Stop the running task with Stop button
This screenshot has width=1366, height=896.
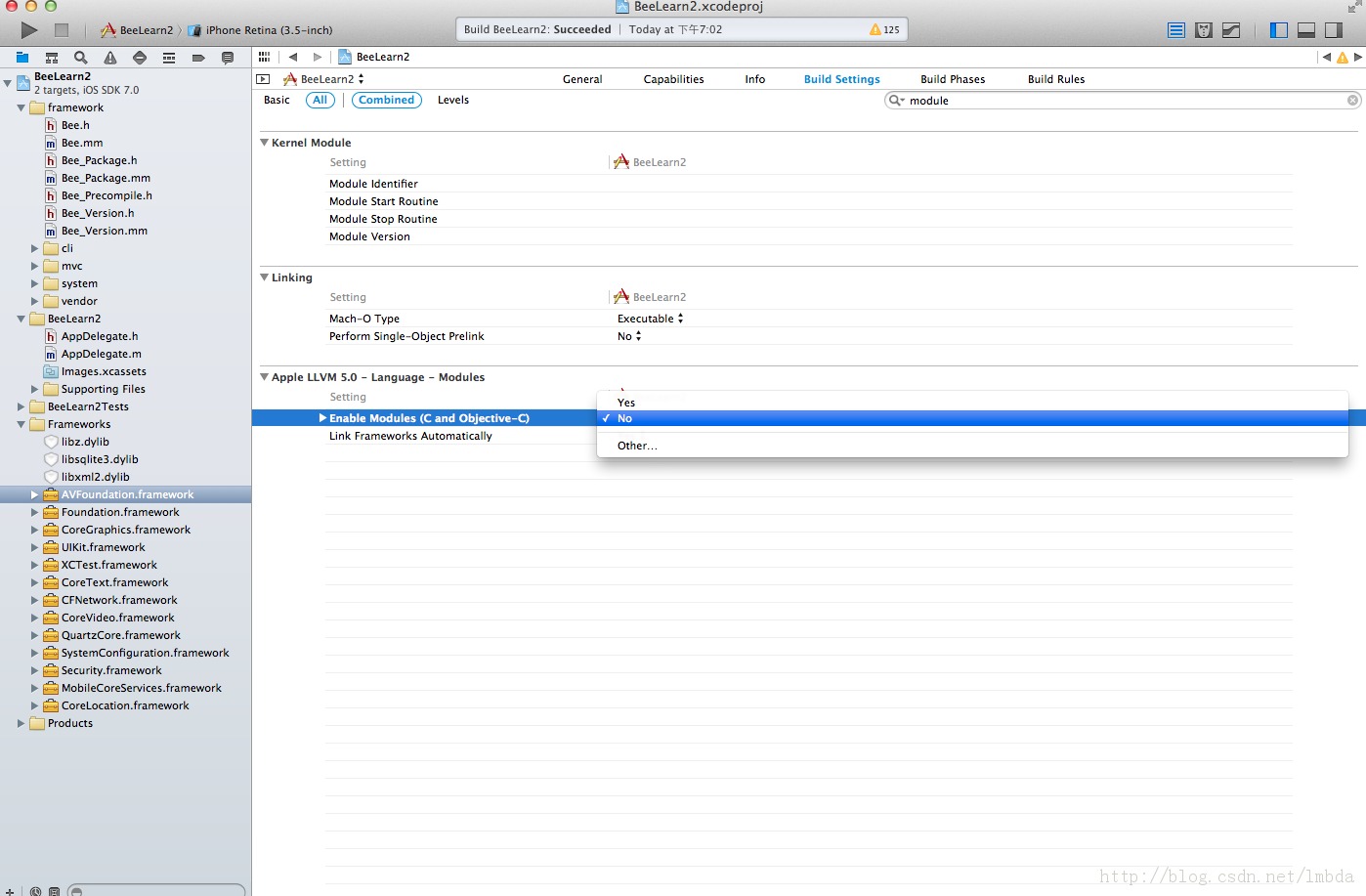click(x=61, y=30)
